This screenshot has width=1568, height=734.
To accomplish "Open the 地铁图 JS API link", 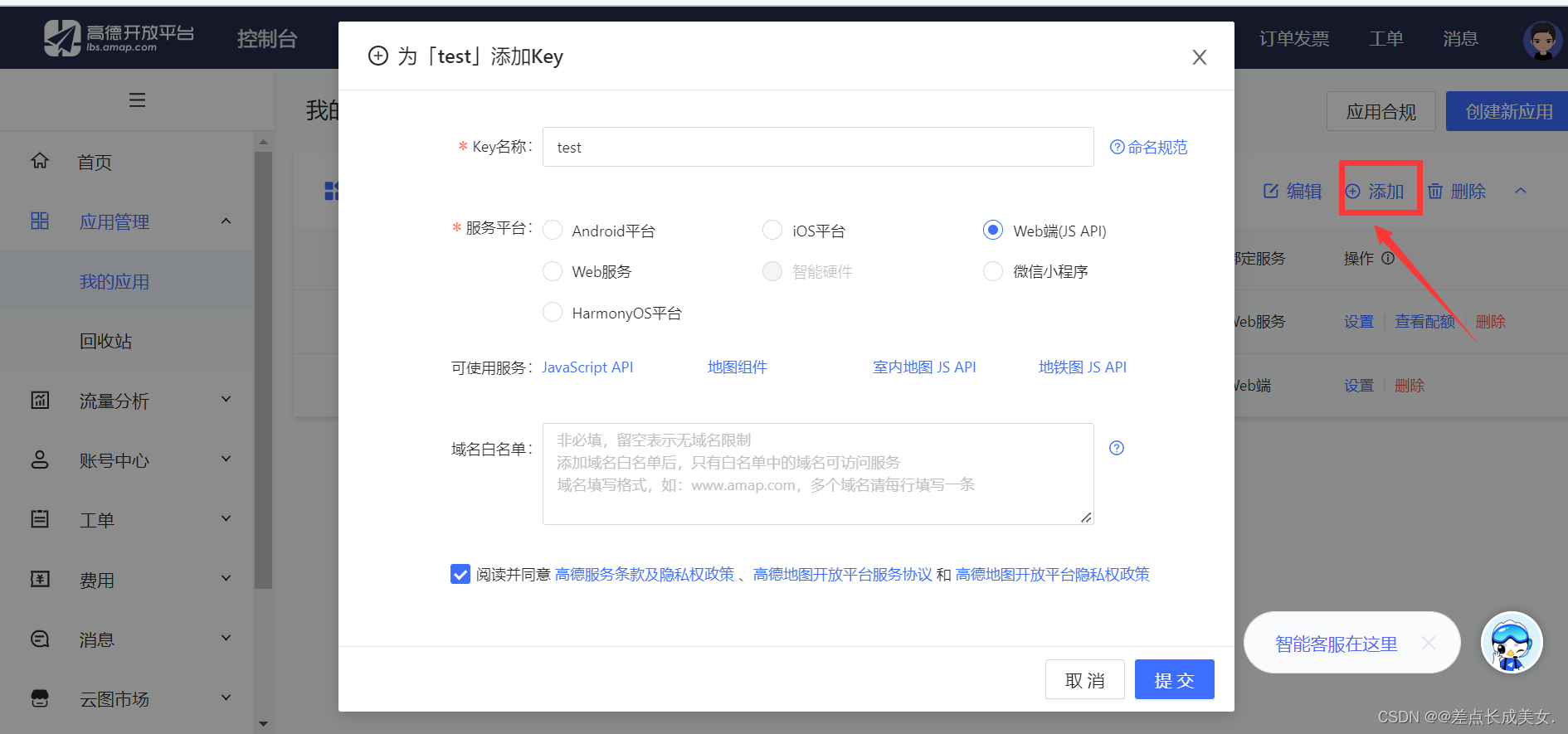I will click(x=1083, y=367).
